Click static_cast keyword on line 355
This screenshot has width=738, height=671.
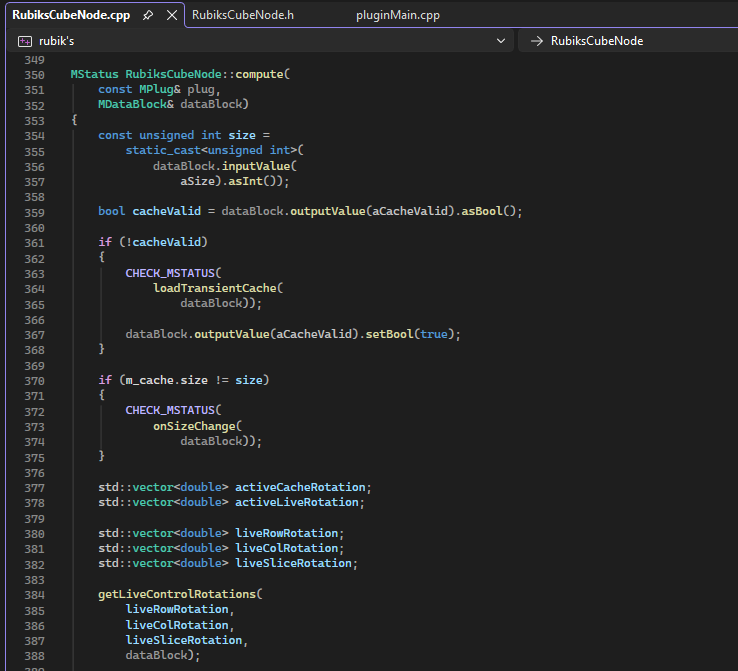click(163, 150)
